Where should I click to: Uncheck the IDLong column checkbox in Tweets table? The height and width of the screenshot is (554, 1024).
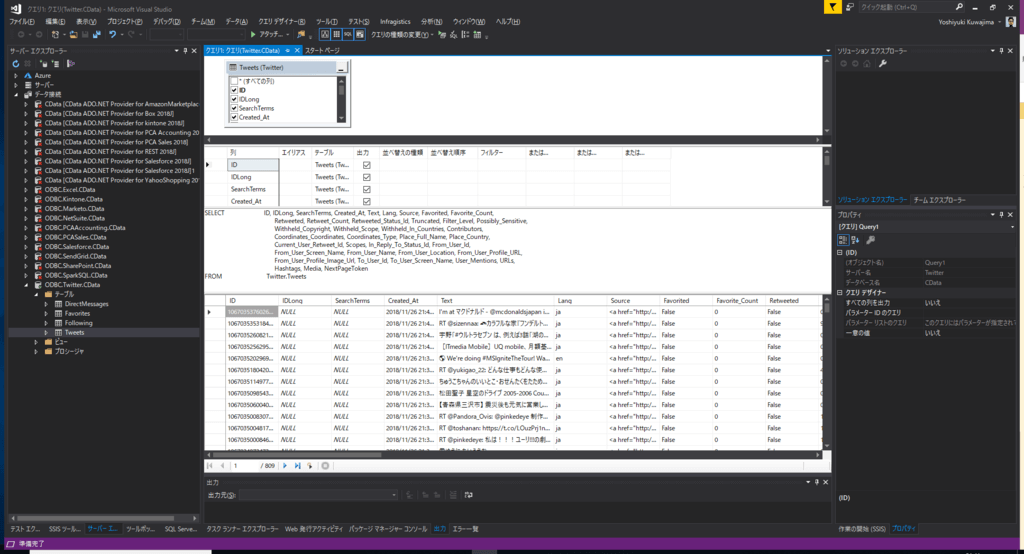(234, 99)
